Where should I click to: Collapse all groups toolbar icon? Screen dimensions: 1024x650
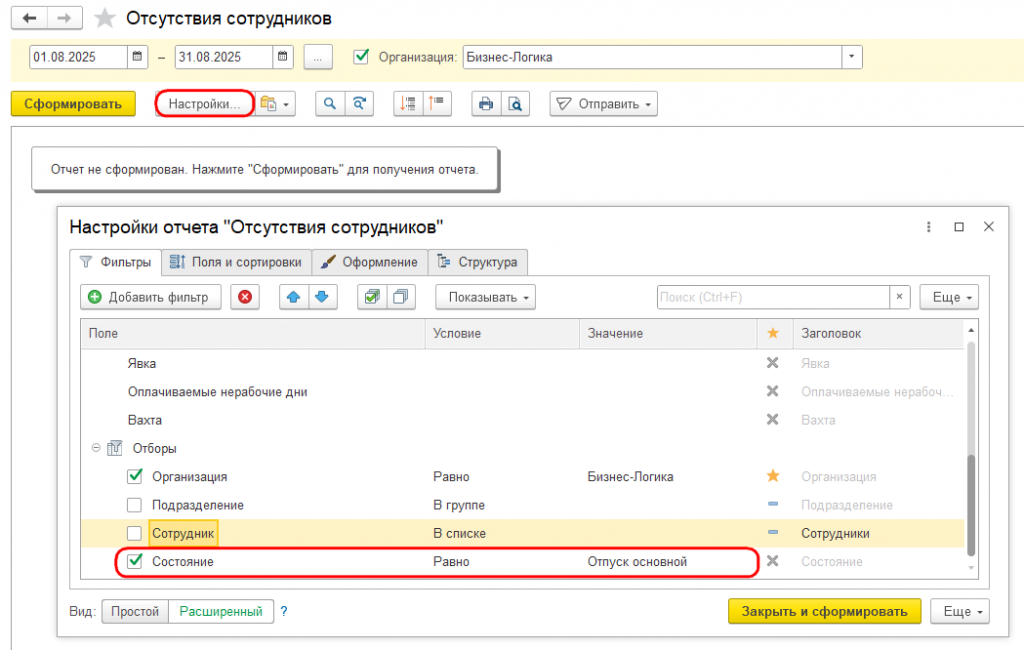pos(437,104)
